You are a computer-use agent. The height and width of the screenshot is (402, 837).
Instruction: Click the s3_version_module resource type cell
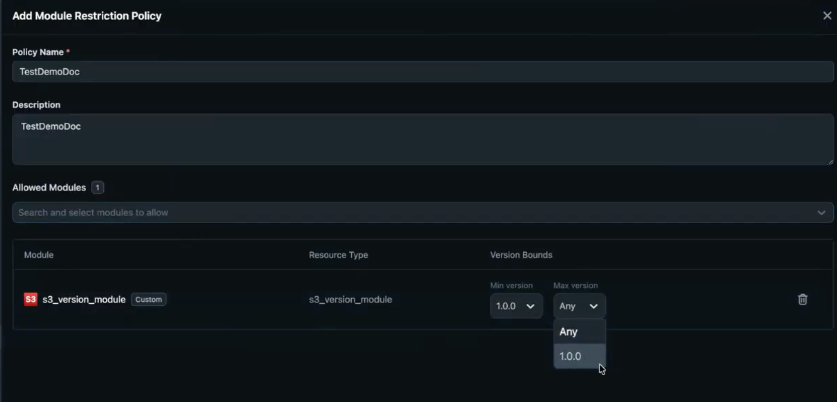[x=350, y=299]
